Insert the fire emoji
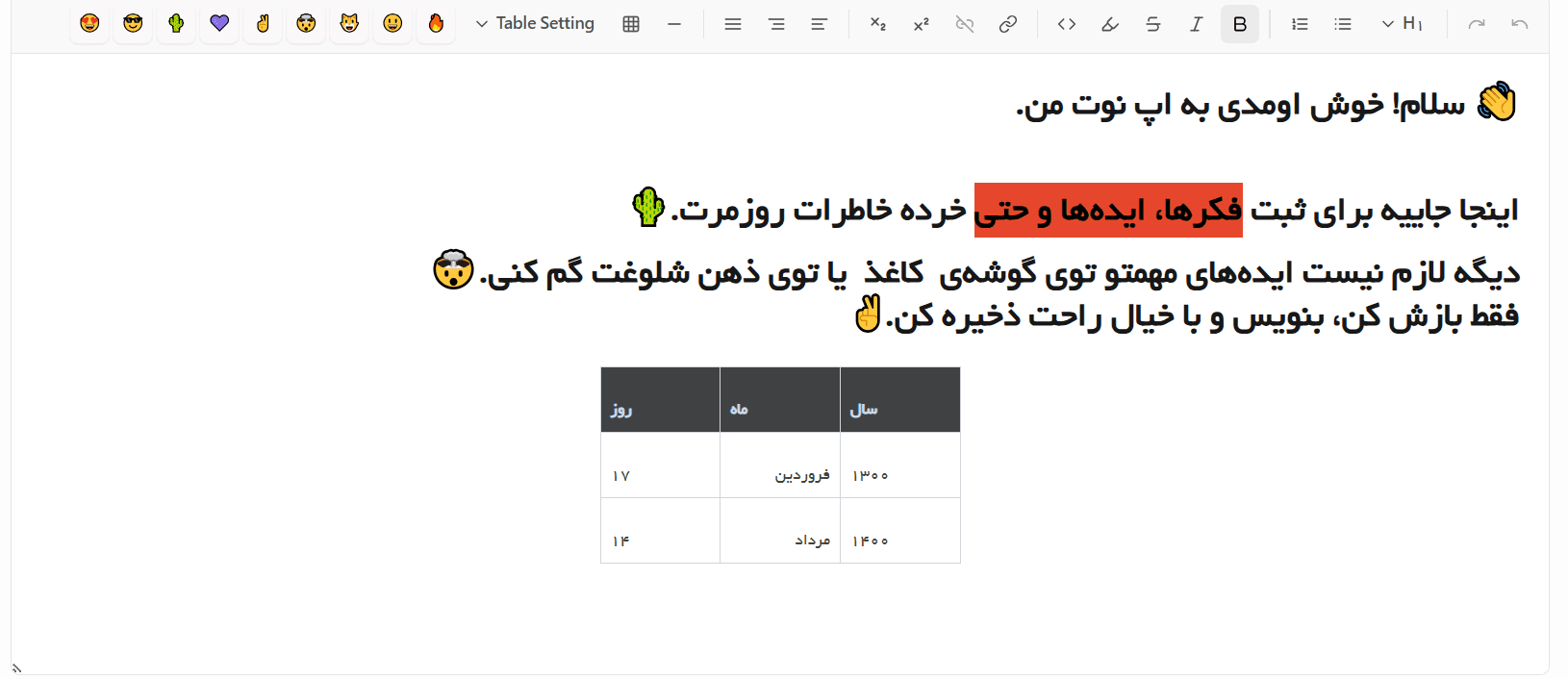Image resolution: width=1568 pixels, height=679 pixels. tap(436, 24)
